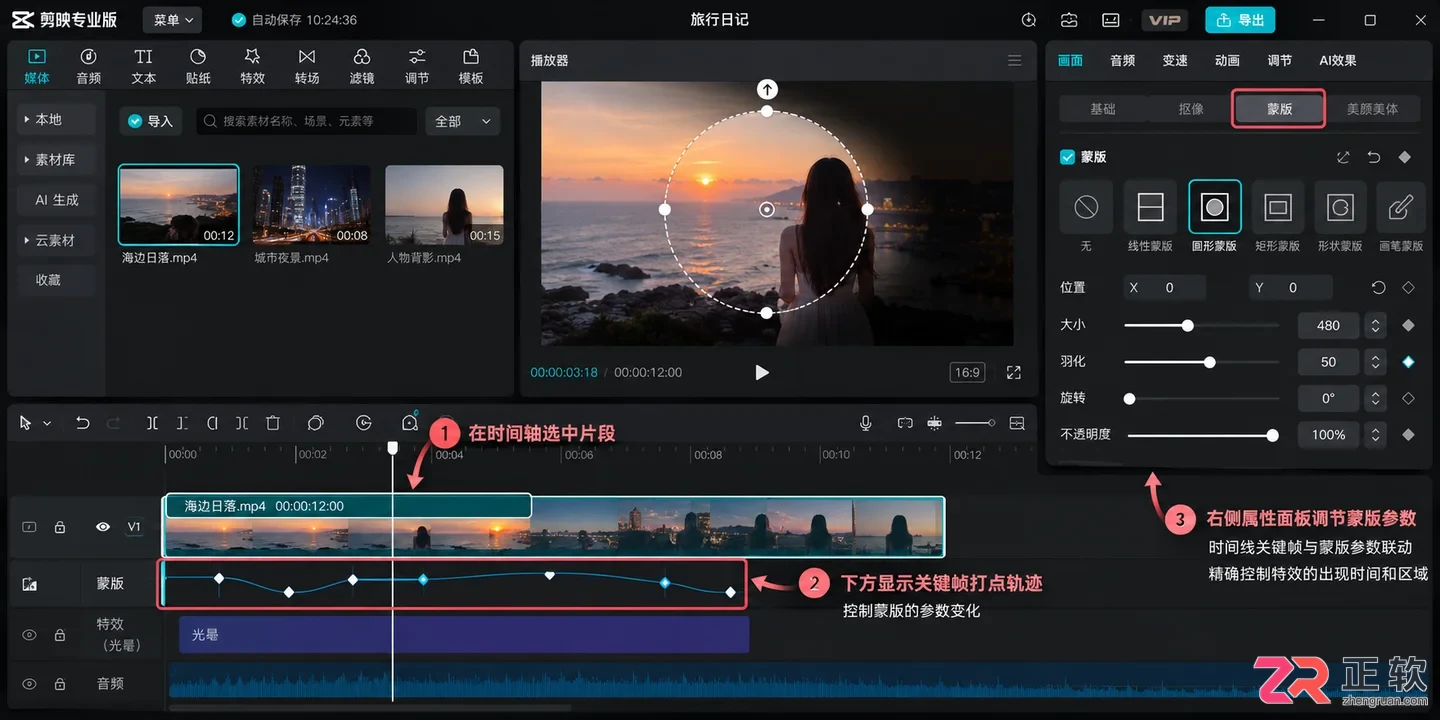Open the 全部 filter dropdown

pos(463,121)
